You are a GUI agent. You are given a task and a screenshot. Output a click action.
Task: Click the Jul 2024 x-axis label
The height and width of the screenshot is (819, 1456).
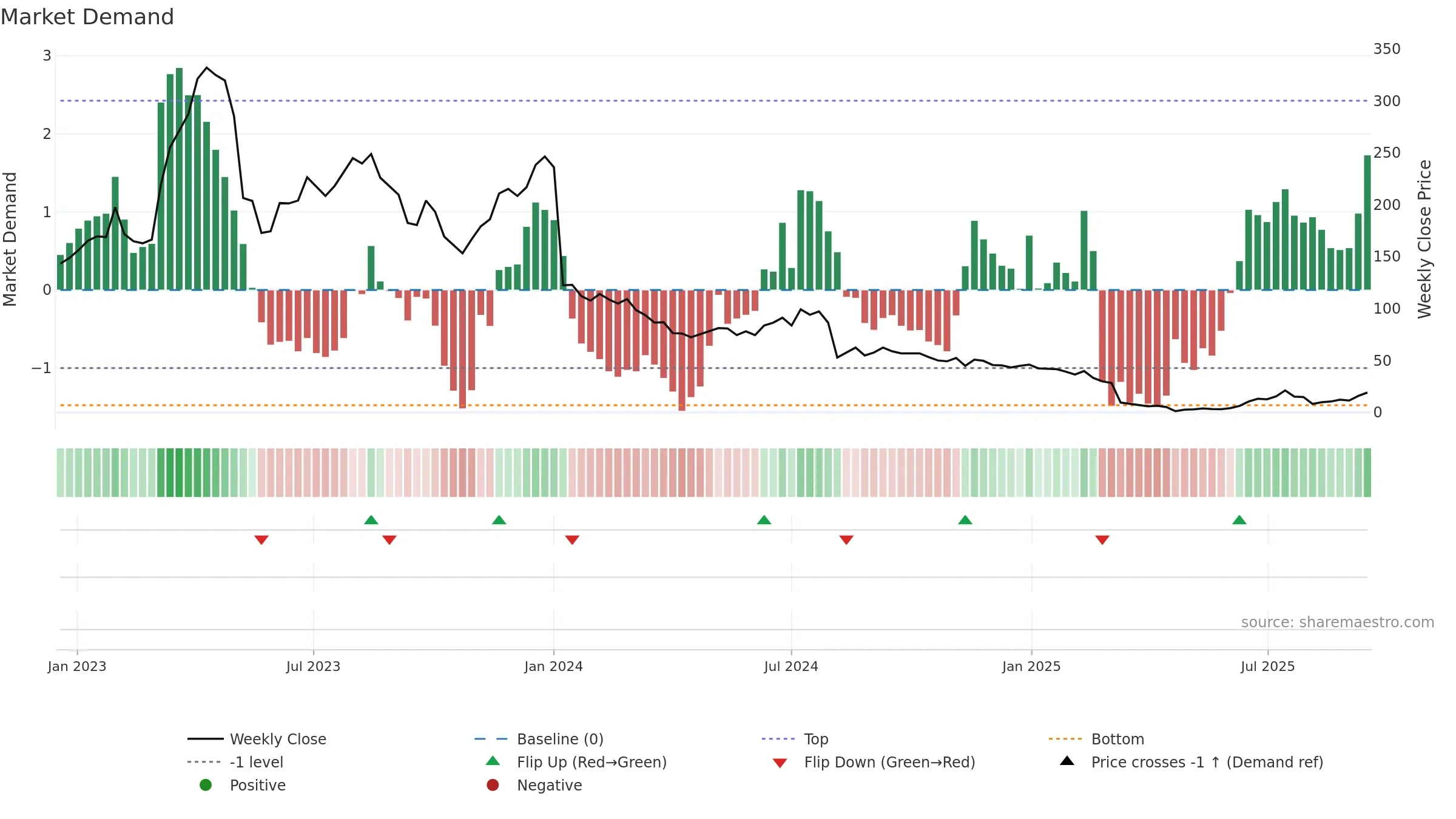click(791, 666)
